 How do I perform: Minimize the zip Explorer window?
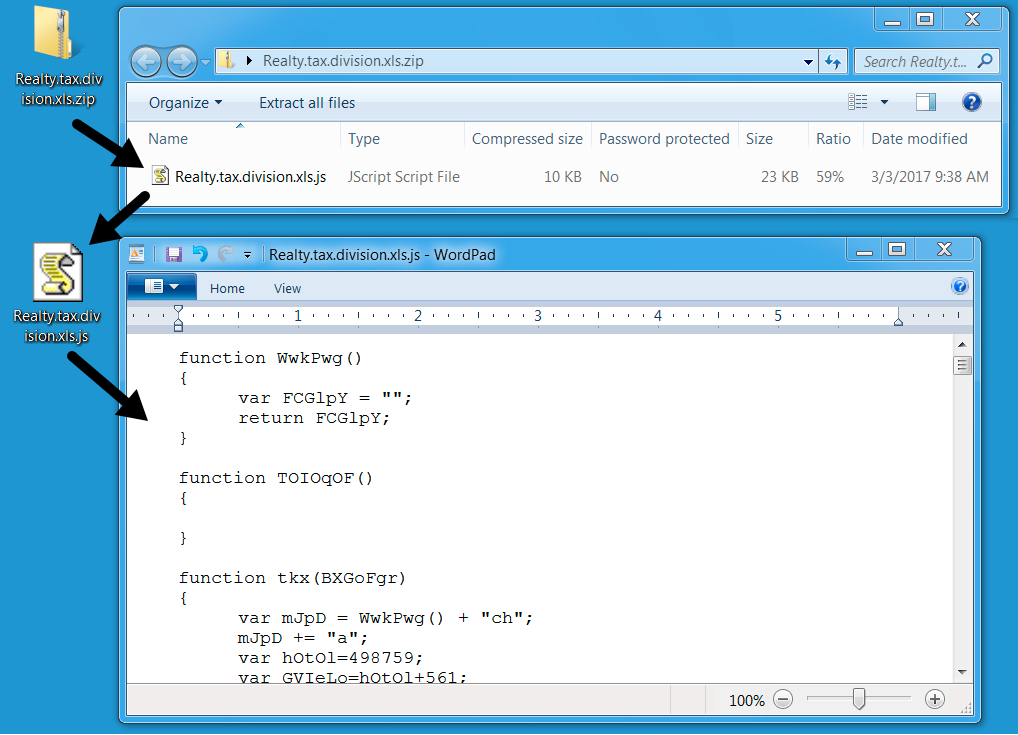(892, 20)
